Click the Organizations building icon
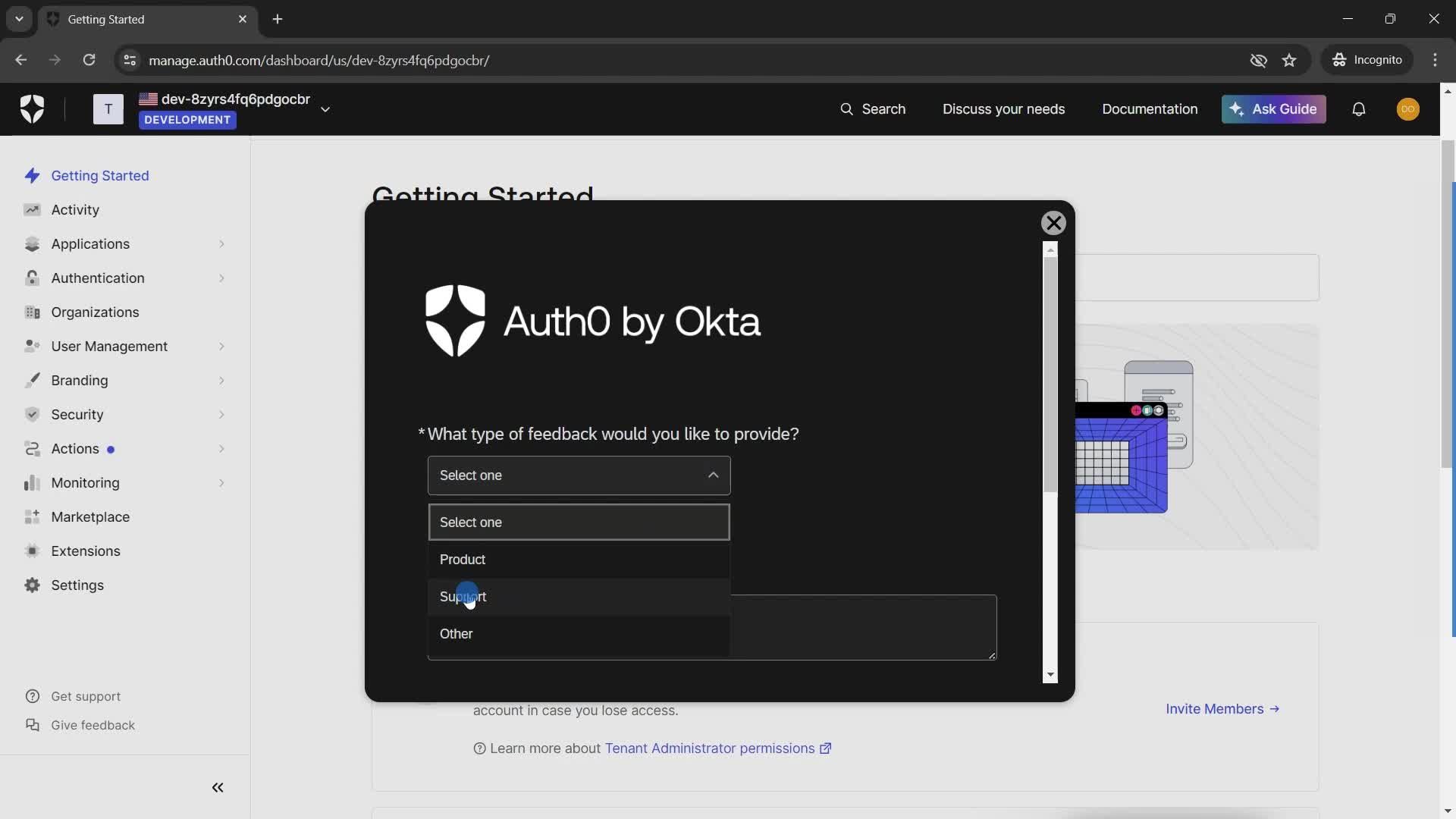The image size is (1456, 819). tap(32, 312)
